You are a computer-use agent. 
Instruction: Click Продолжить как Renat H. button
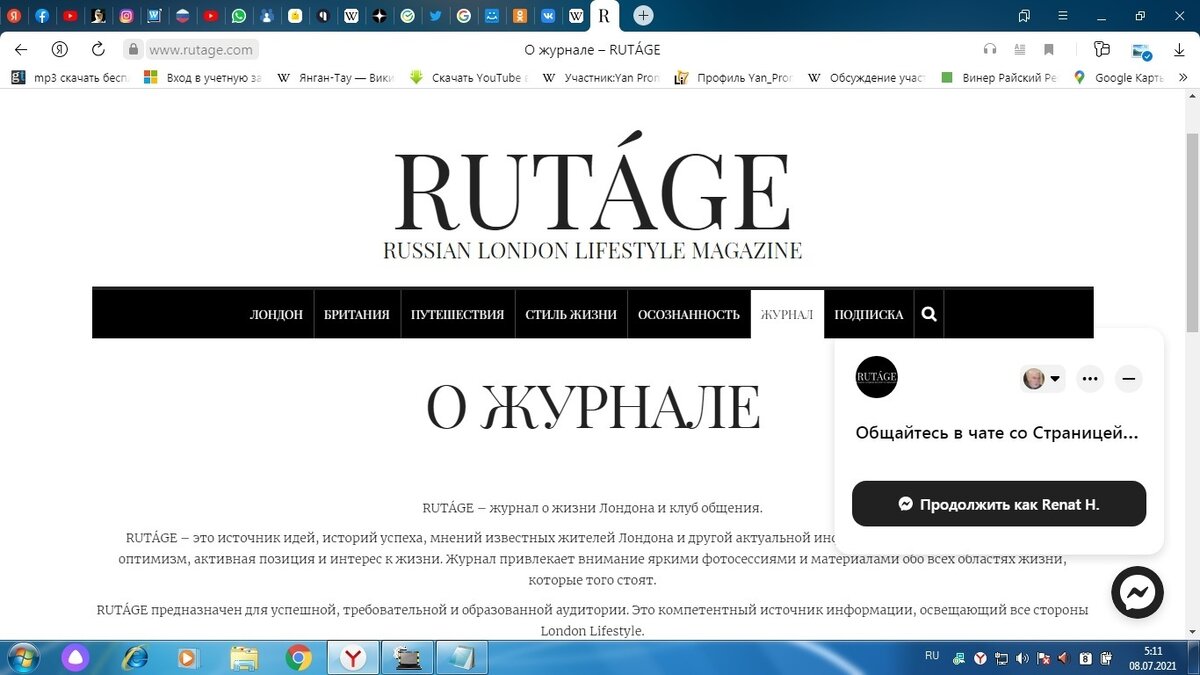tap(999, 504)
